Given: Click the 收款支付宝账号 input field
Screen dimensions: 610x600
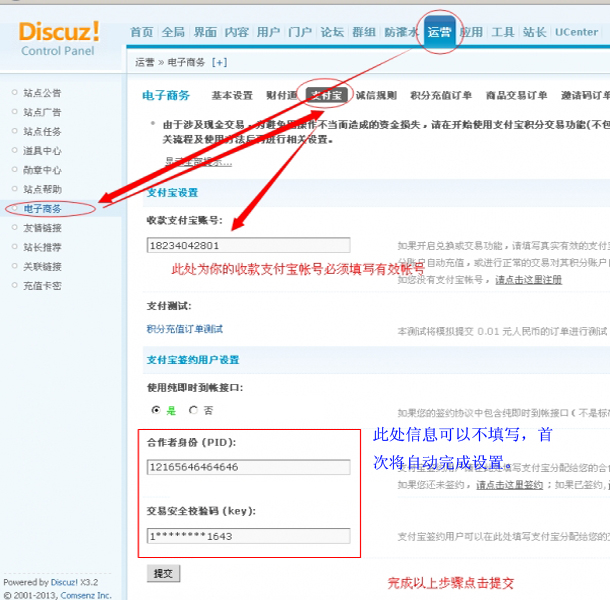Looking at the screenshot, I should pos(248,246).
